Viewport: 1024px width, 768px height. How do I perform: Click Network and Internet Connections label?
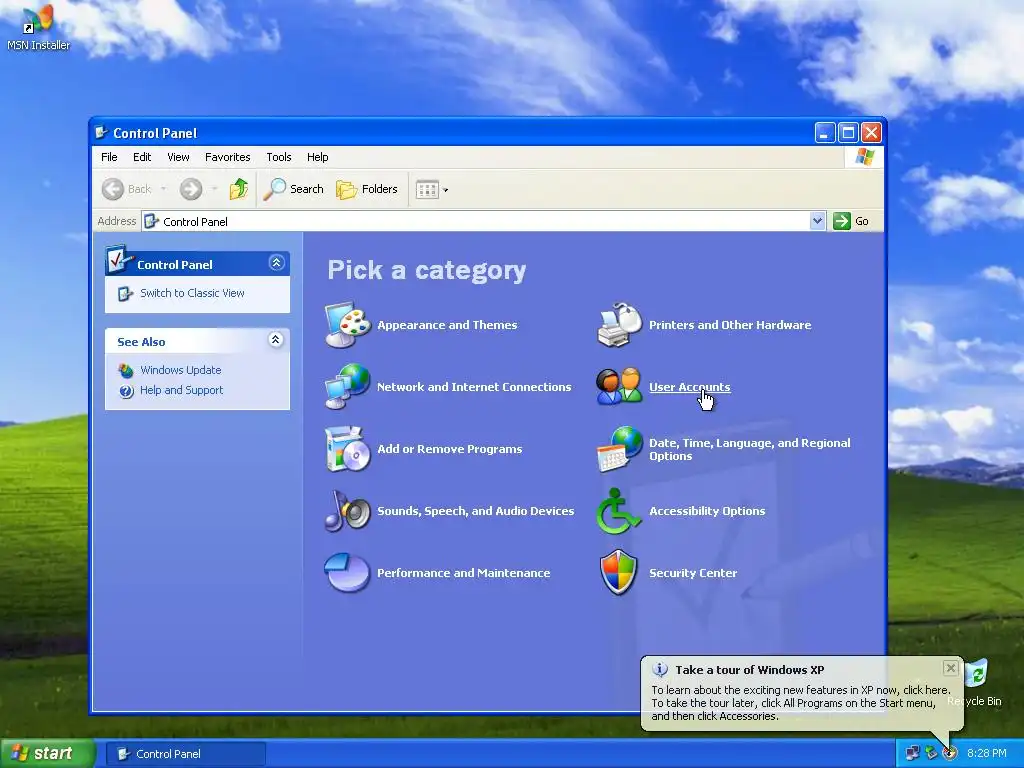(x=474, y=387)
